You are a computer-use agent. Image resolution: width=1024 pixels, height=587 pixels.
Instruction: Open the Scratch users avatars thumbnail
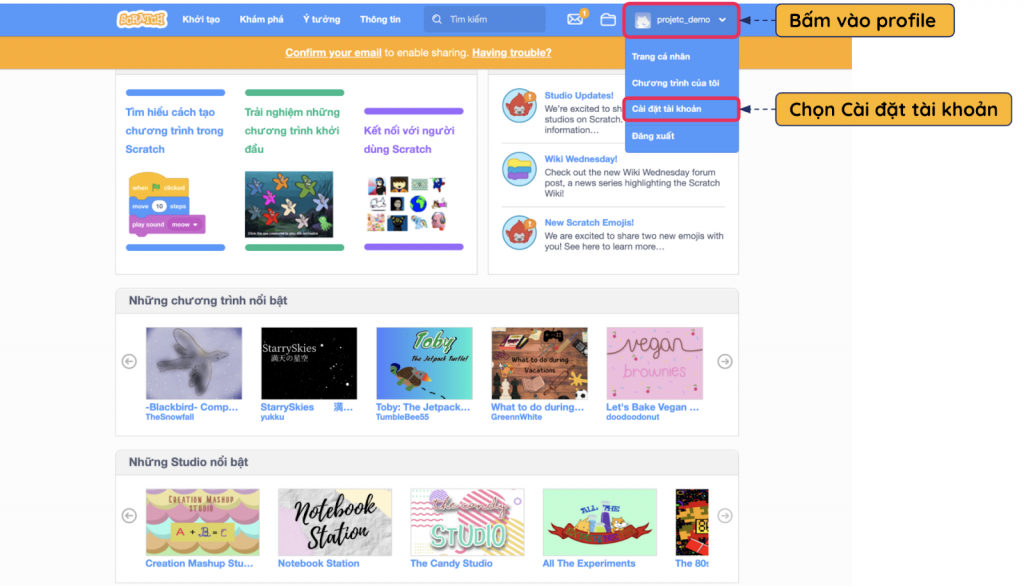pos(407,204)
